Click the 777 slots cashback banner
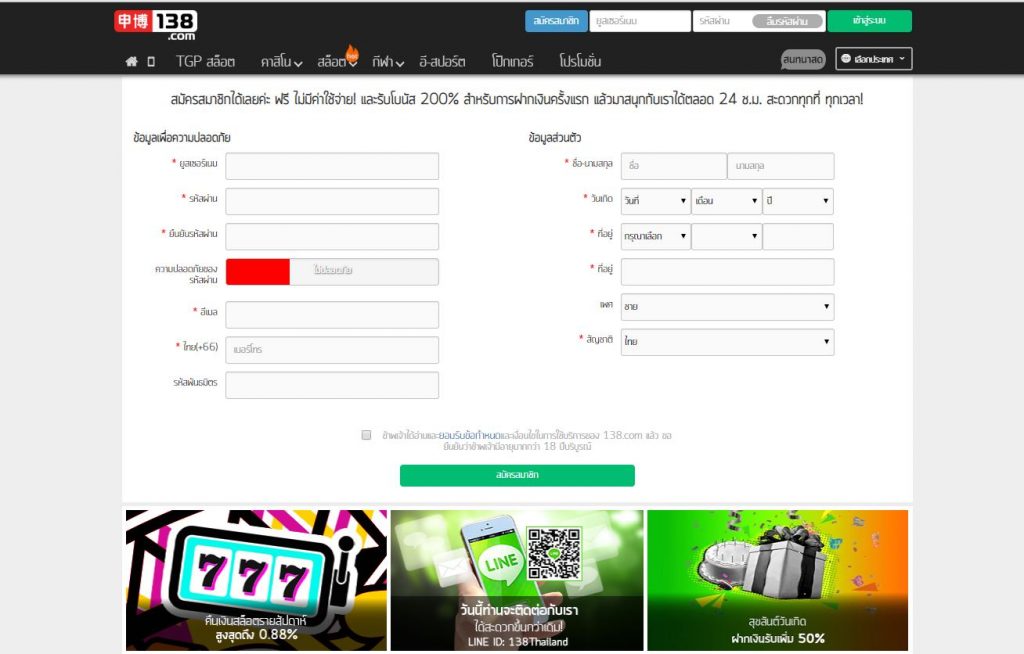This screenshot has width=1024, height=654. click(x=255, y=579)
